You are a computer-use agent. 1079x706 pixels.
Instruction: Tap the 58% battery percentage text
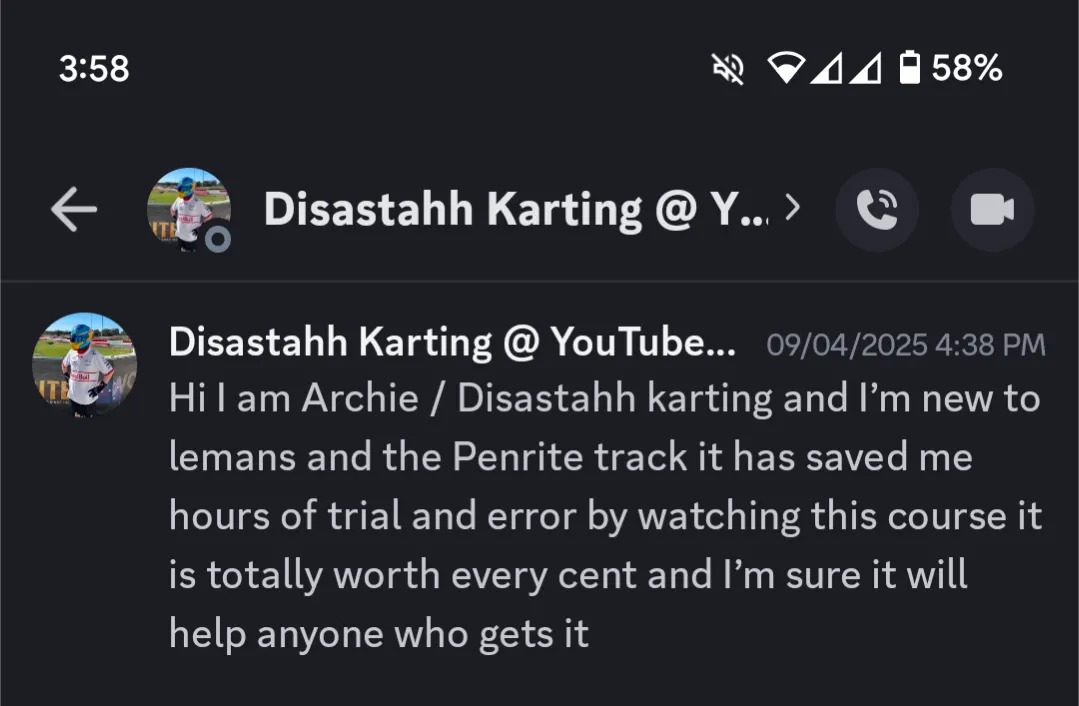966,68
